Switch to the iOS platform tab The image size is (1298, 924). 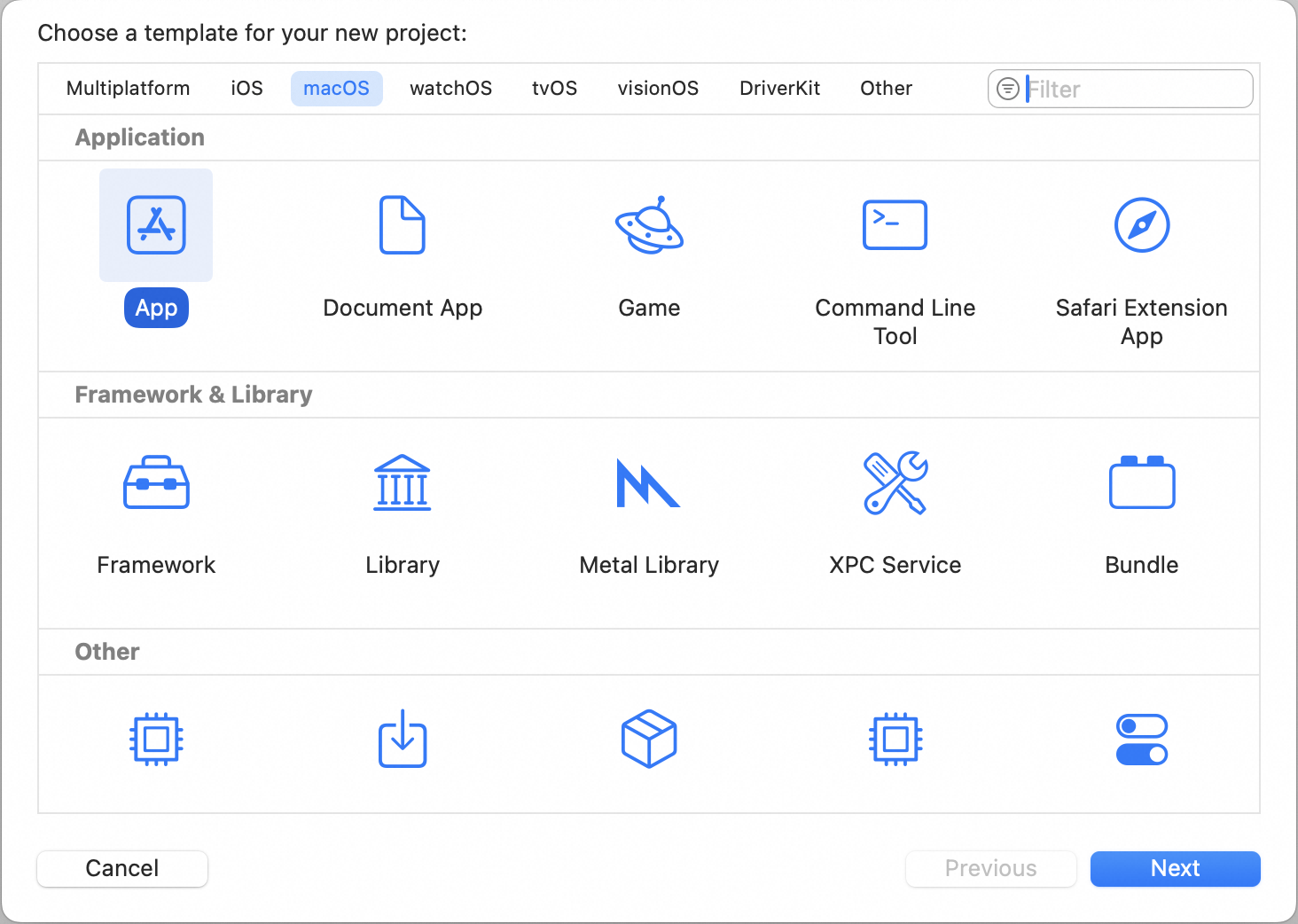coord(247,89)
